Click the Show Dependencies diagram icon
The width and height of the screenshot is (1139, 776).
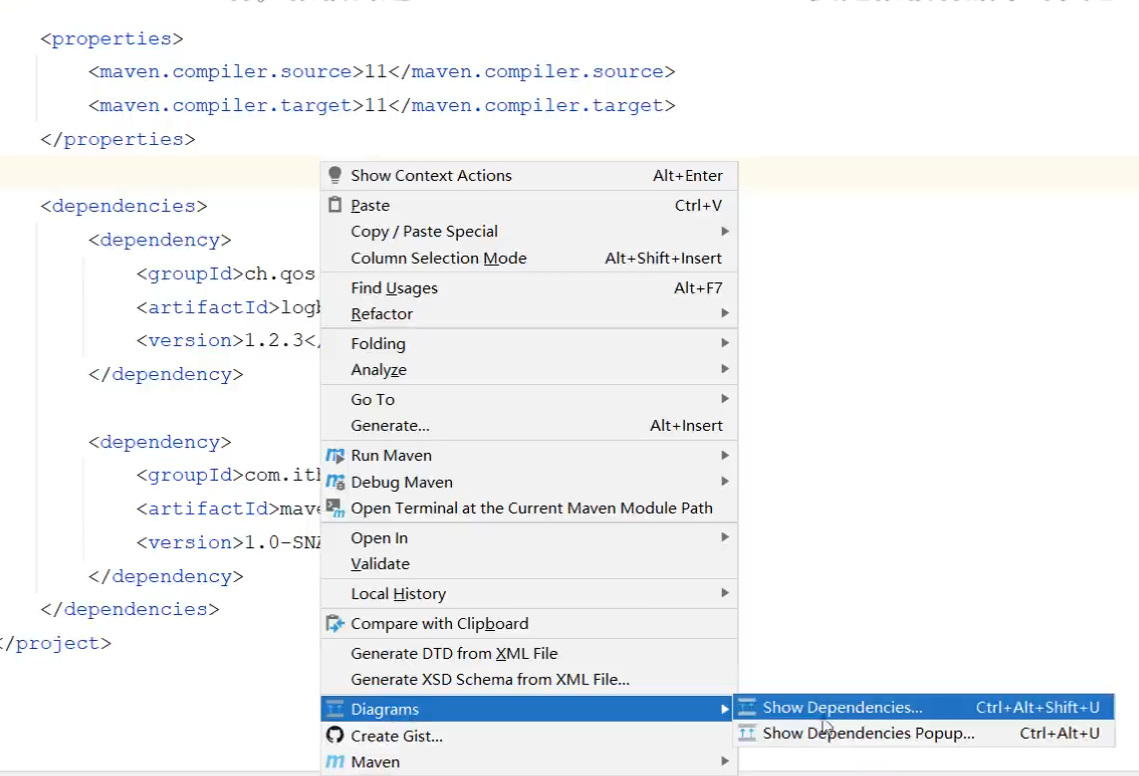[747, 707]
